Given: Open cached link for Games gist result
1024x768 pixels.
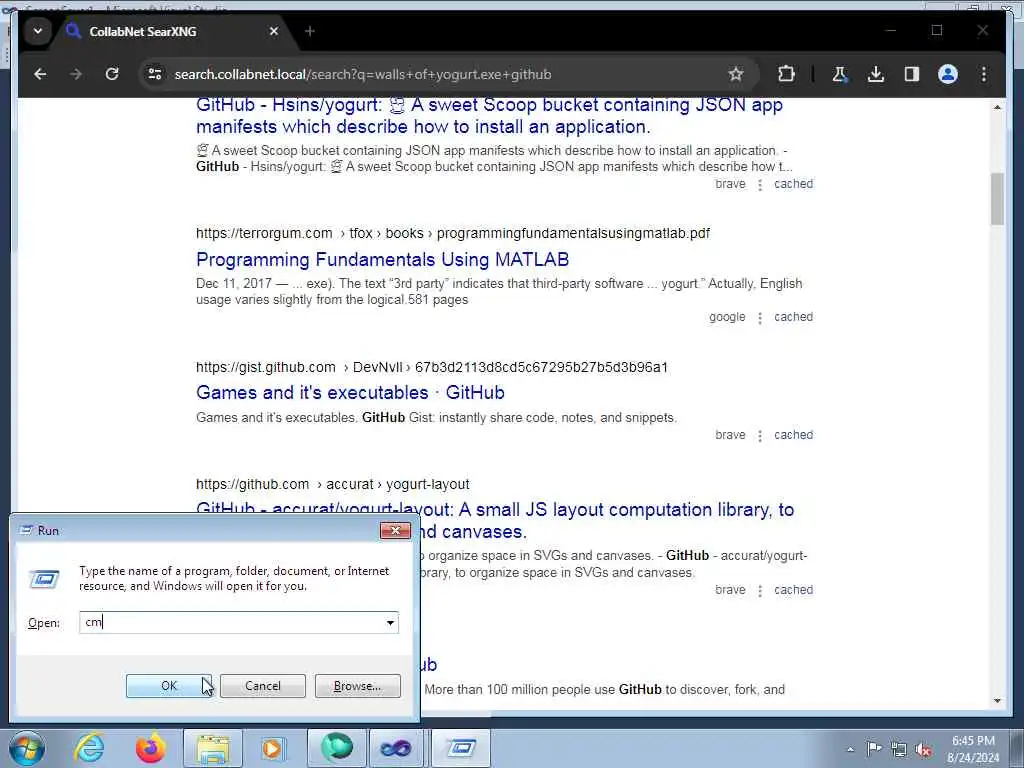Looking at the screenshot, I should (x=793, y=435).
